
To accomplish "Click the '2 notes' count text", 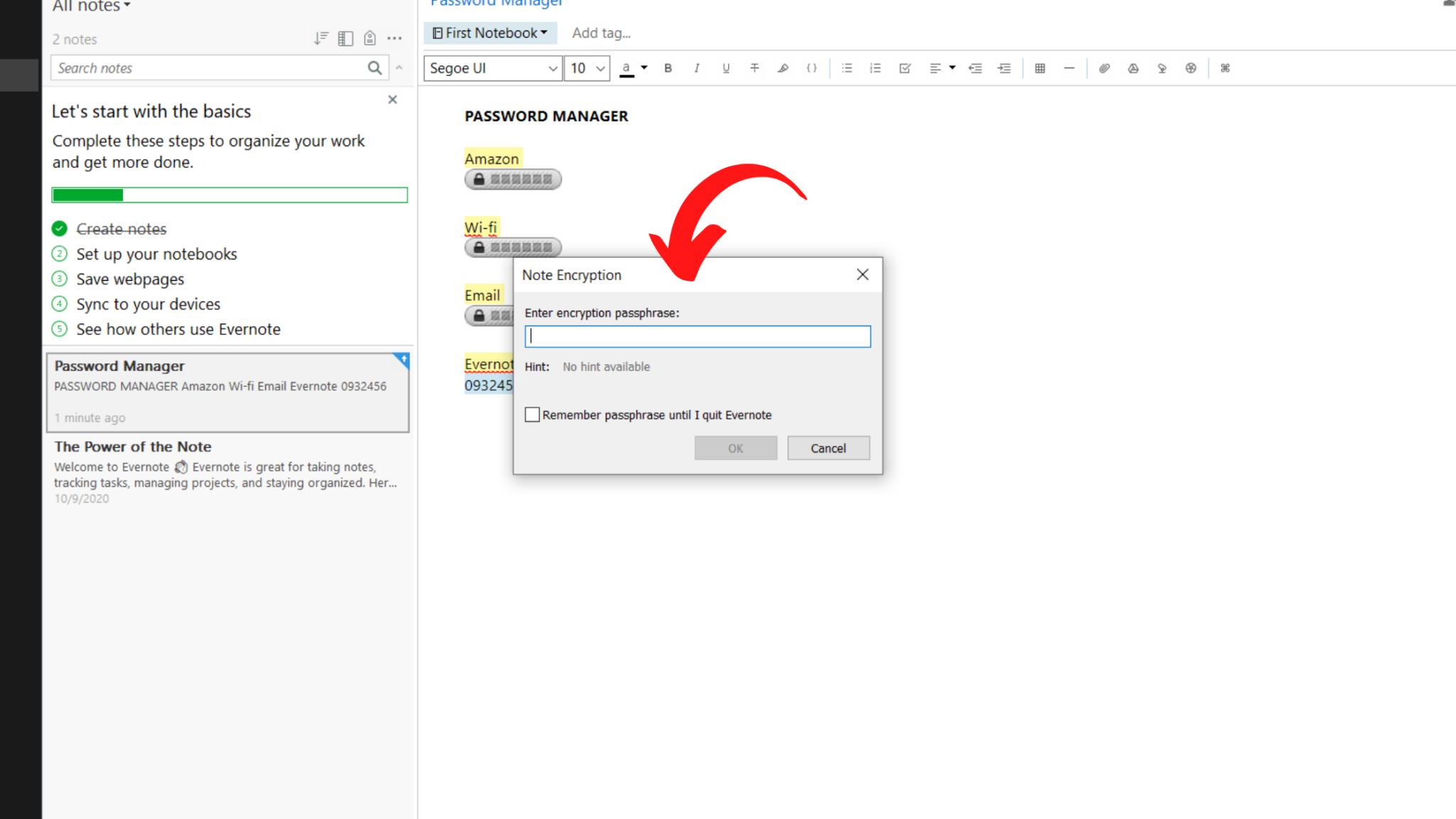I will point(74,39).
